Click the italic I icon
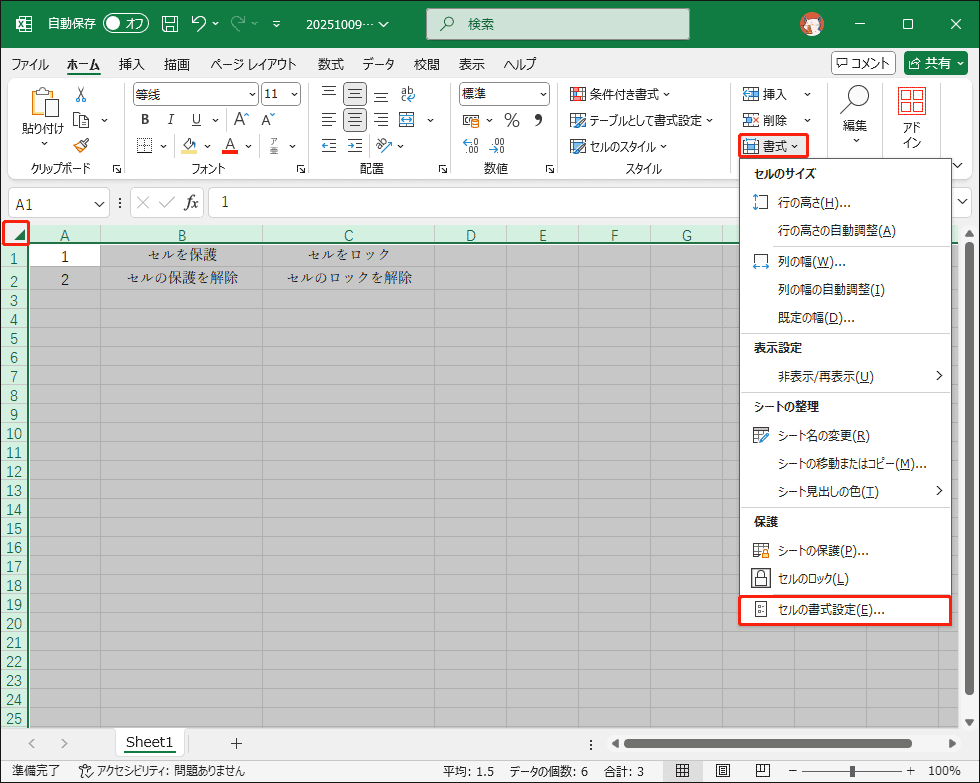The image size is (980, 783). [170, 120]
